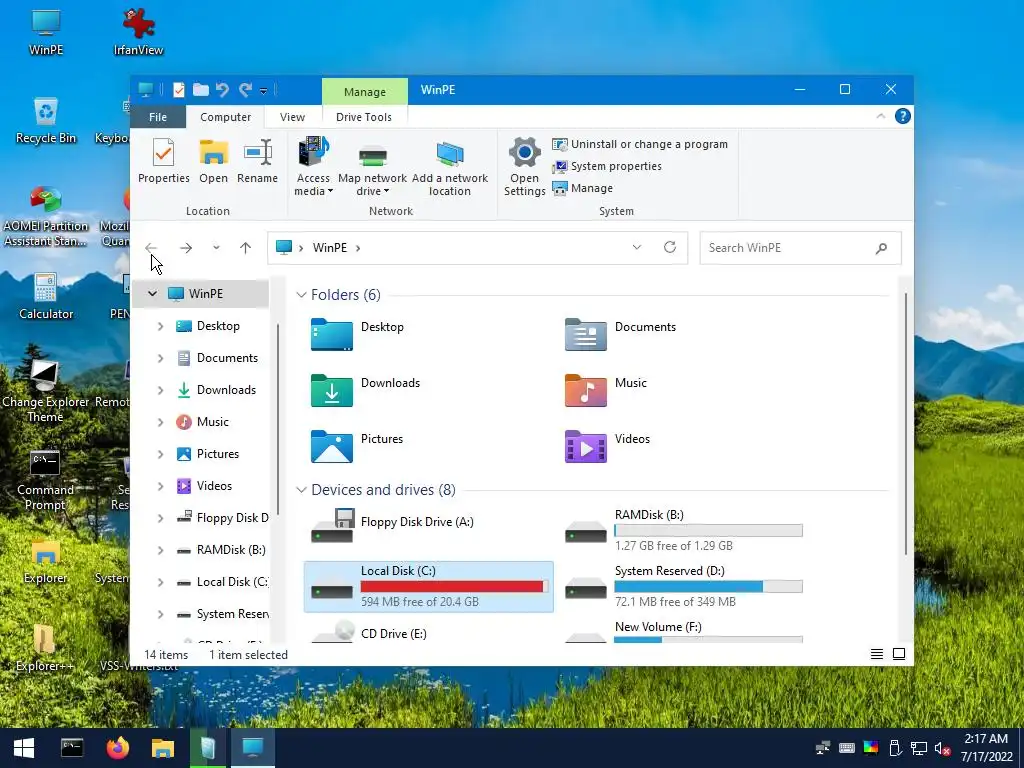Click the search magnifier icon
The width and height of the screenshot is (1024, 768).
(881, 248)
